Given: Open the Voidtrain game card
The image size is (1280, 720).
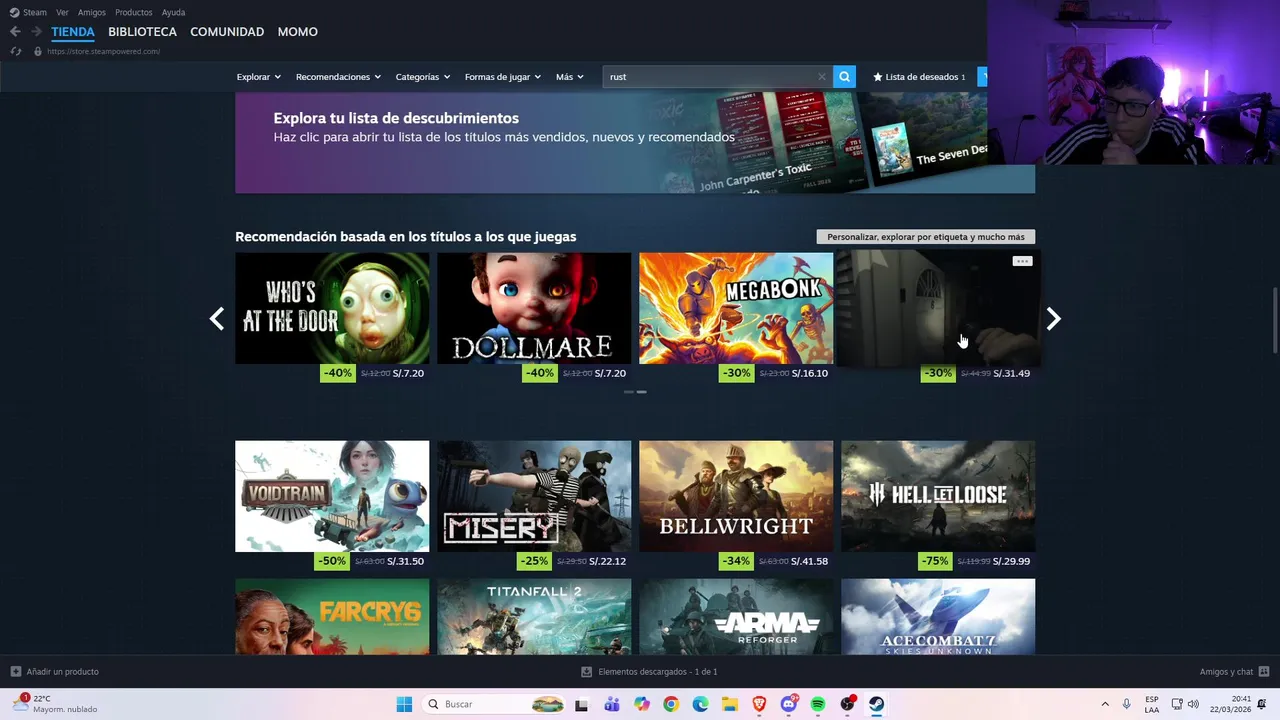Looking at the screenshot, I should pos(332,496).
